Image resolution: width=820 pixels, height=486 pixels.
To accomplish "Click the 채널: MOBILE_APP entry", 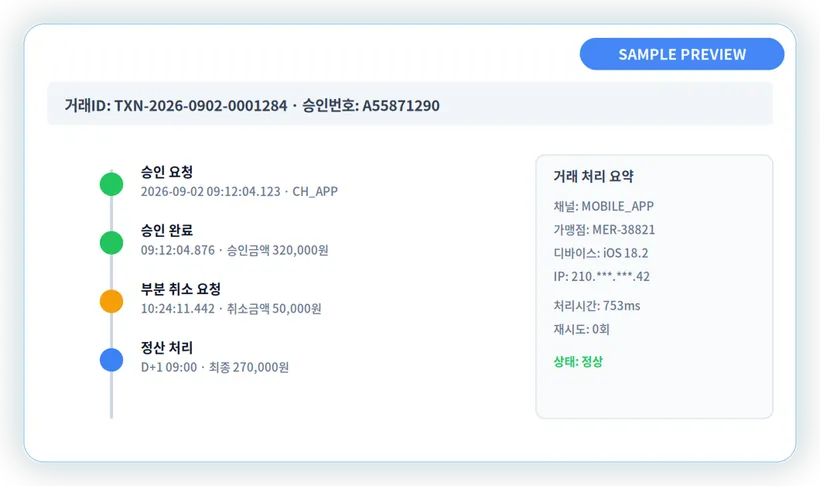I will [x=603, y=206].
